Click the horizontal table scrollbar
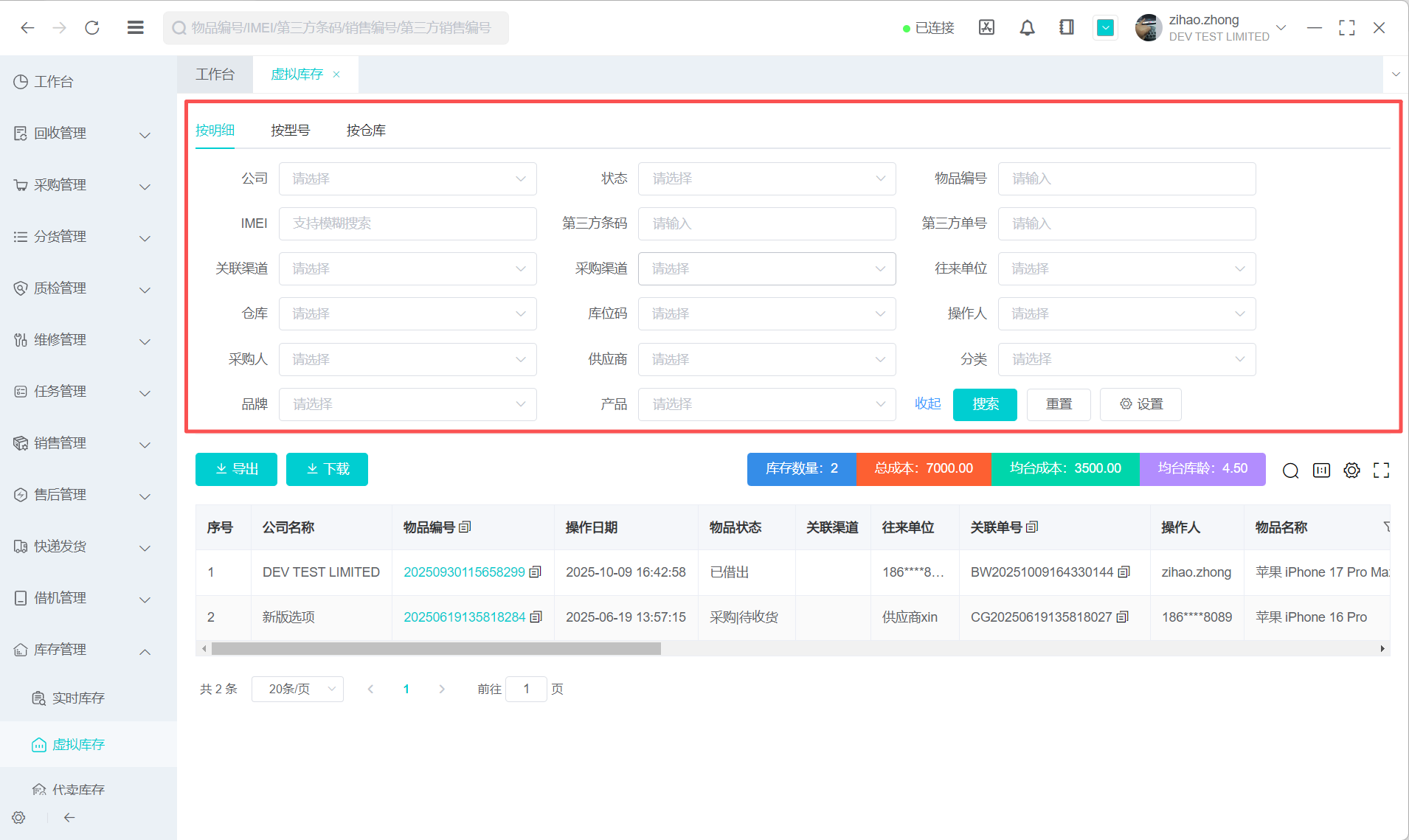1409x840 pixels. pyautogui.click(x=435, y=649)
